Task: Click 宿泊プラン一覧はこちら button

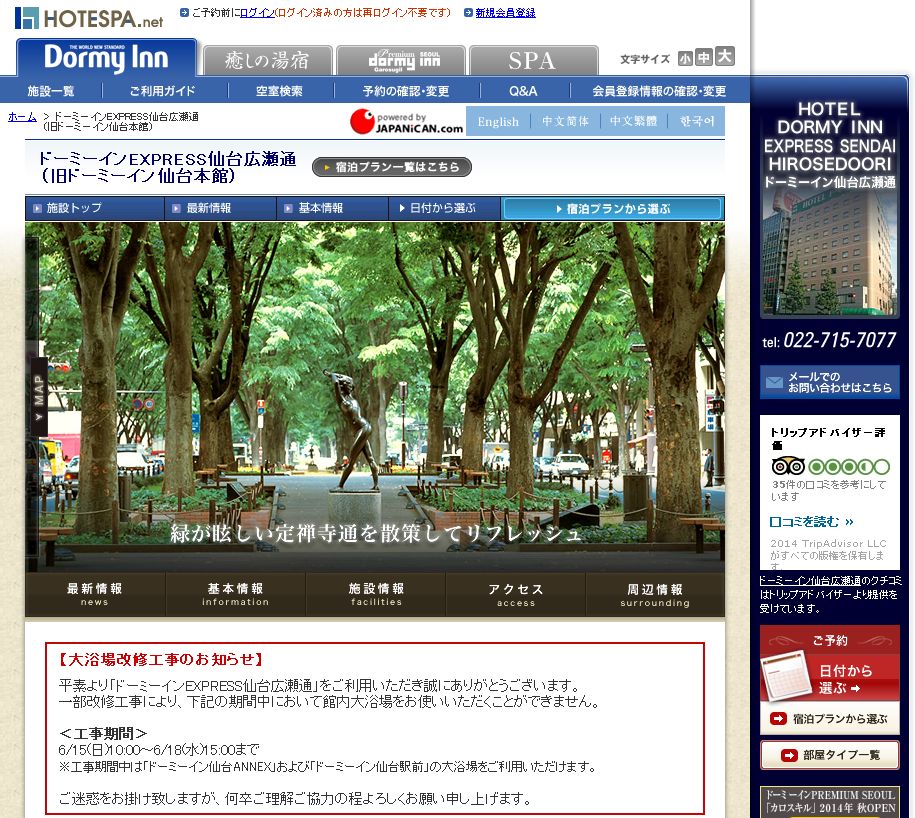Action: pos(392,167)
